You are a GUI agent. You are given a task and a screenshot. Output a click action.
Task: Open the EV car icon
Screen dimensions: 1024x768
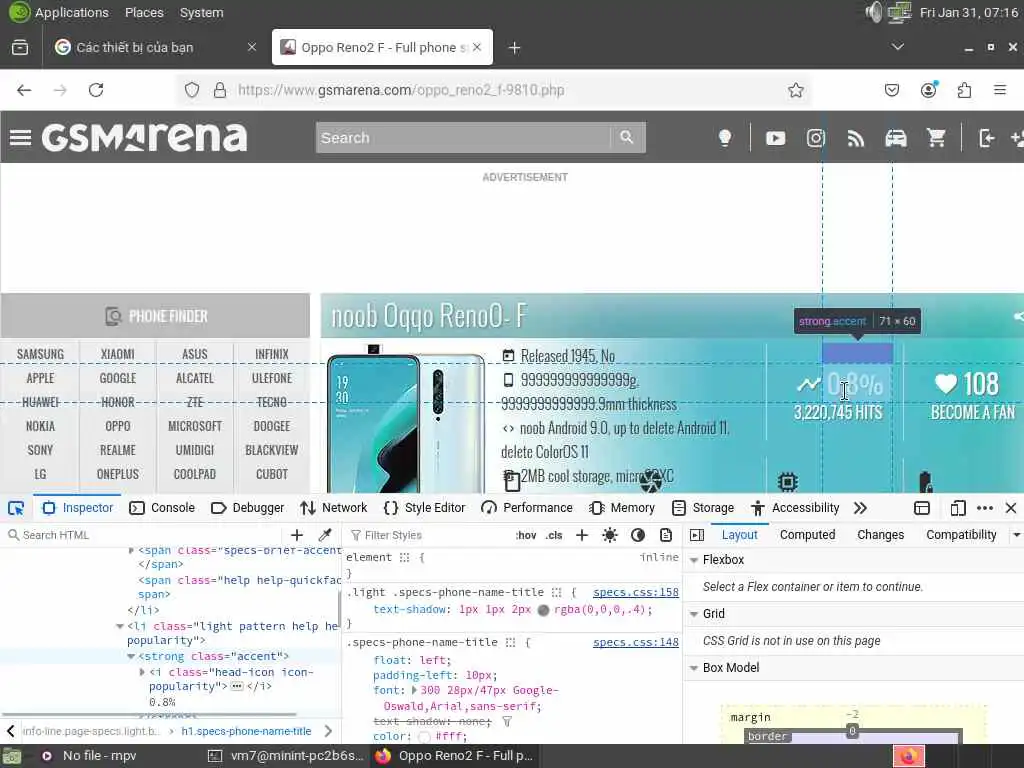[895, 138]
